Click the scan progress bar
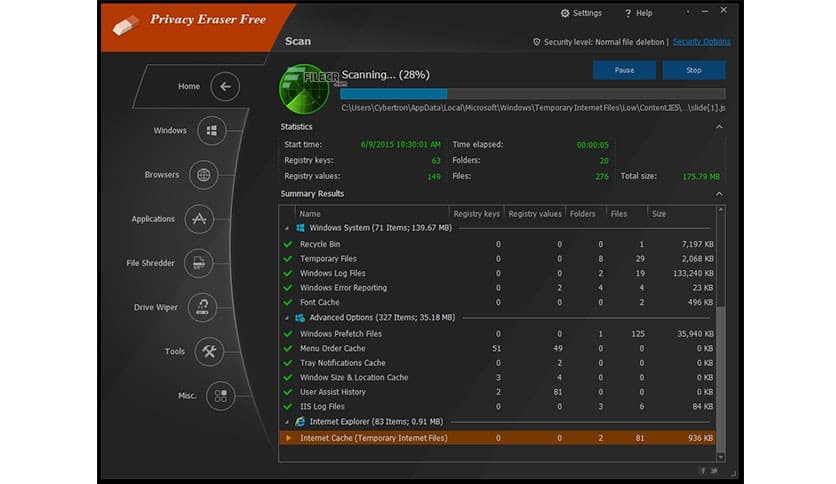836x484 pixels. (x=533, y=94)
